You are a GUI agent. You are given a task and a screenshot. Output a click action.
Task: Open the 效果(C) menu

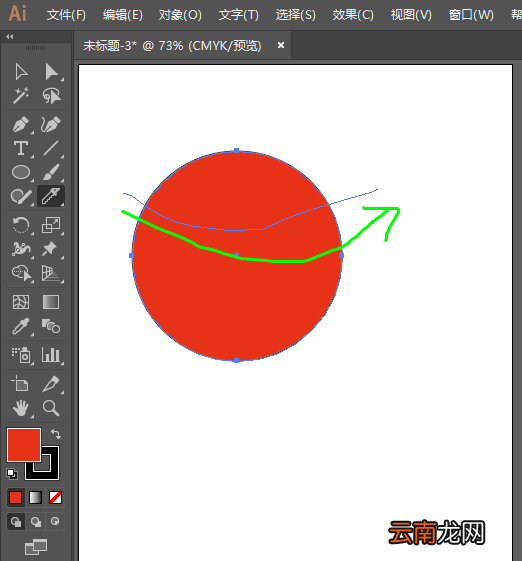pos(353,15)
